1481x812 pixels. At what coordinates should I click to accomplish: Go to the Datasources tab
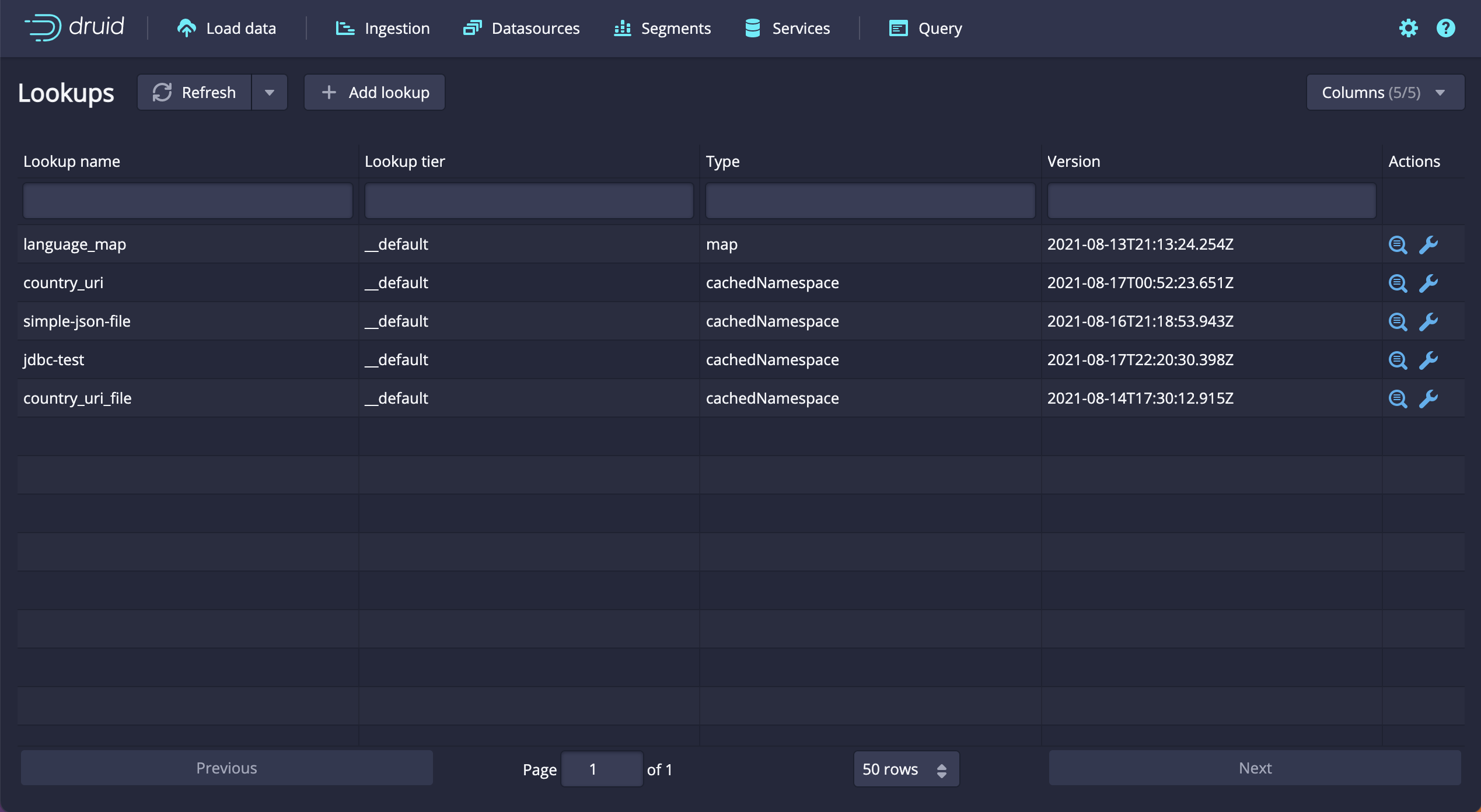click(x=521, y=28)
